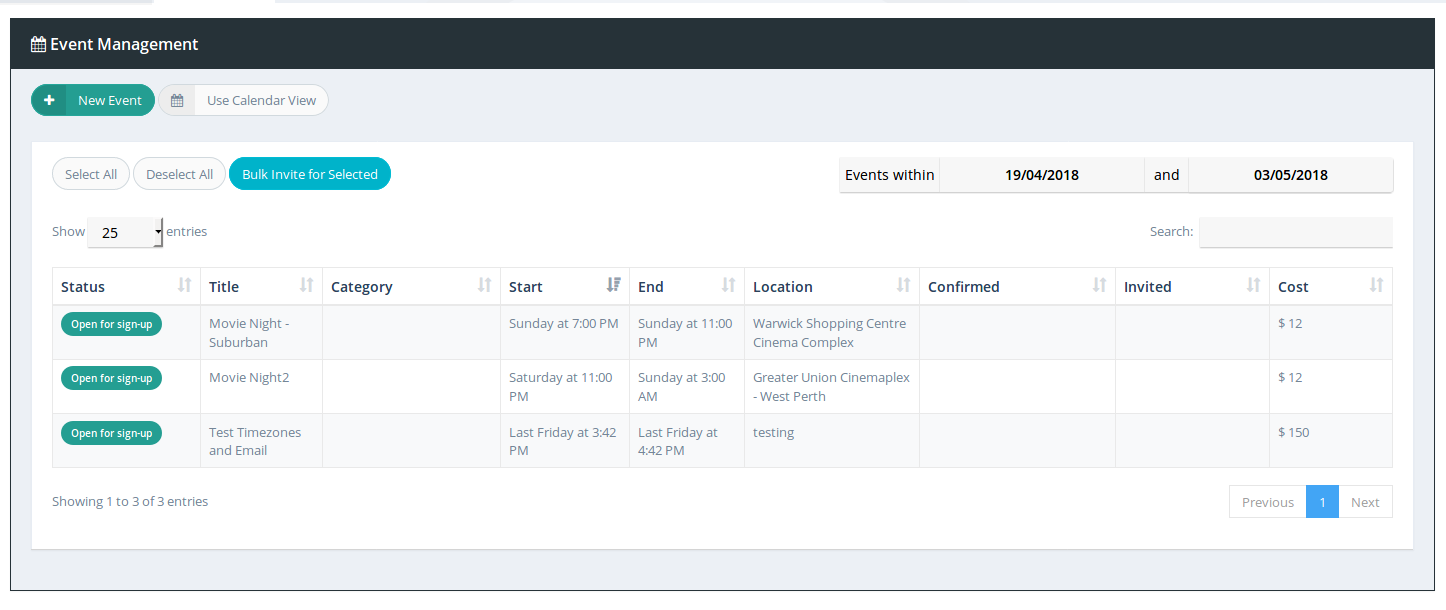
Task: Click the Location column header label
Action: (x=783, y=287)
